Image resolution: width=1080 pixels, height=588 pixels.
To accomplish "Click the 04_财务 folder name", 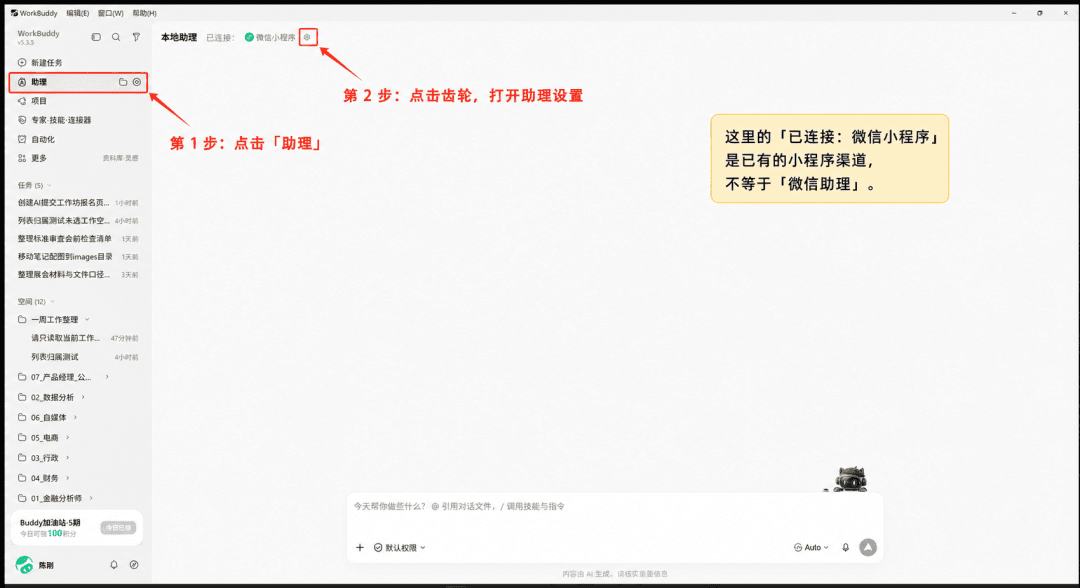I will click(x=45, y=478).
